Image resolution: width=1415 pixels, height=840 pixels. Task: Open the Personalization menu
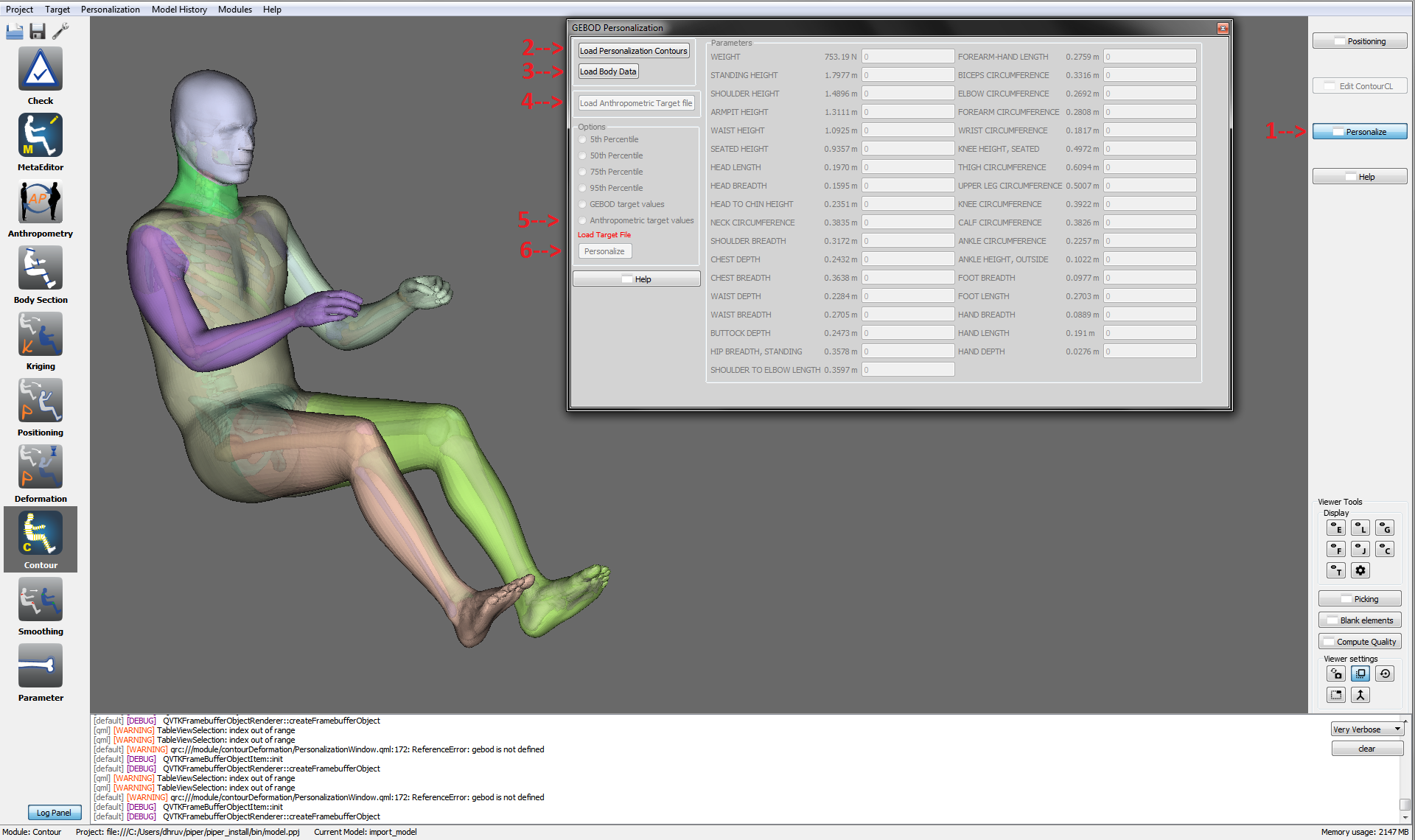[x=110, y=9]
